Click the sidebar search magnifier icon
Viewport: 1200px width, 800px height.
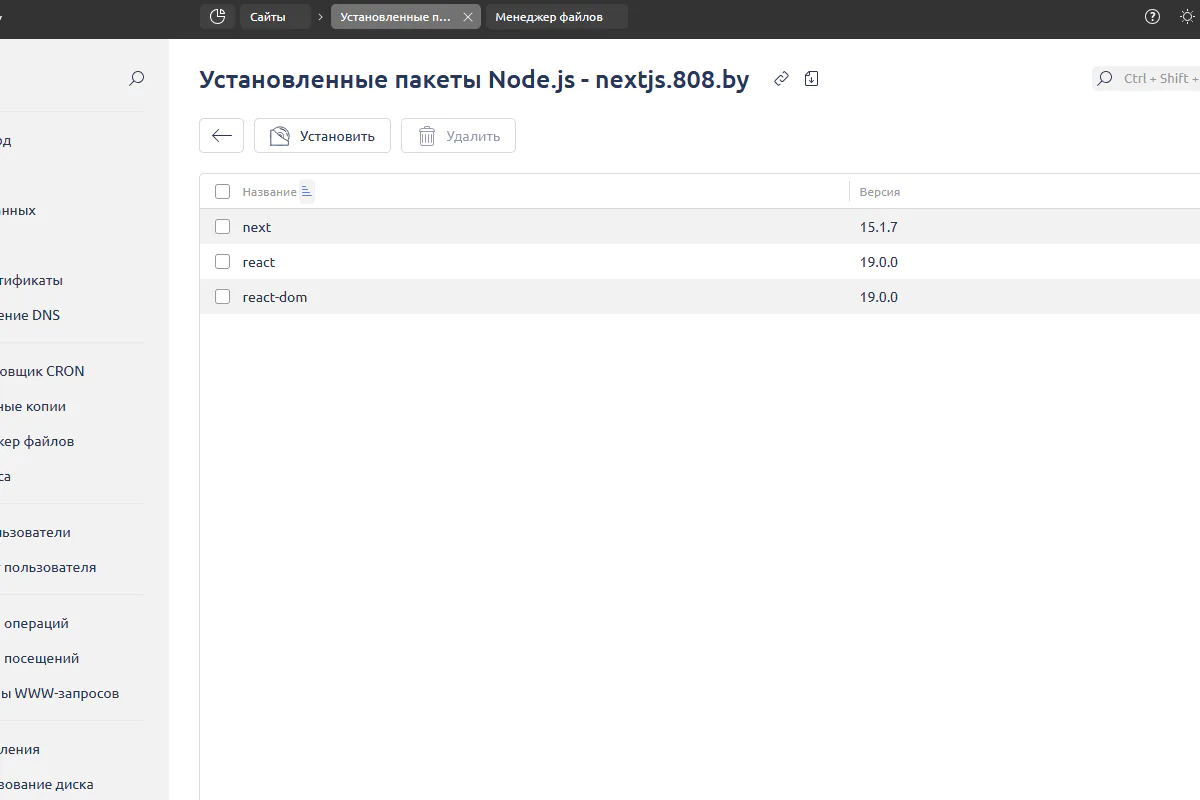[x=137, y=78]
